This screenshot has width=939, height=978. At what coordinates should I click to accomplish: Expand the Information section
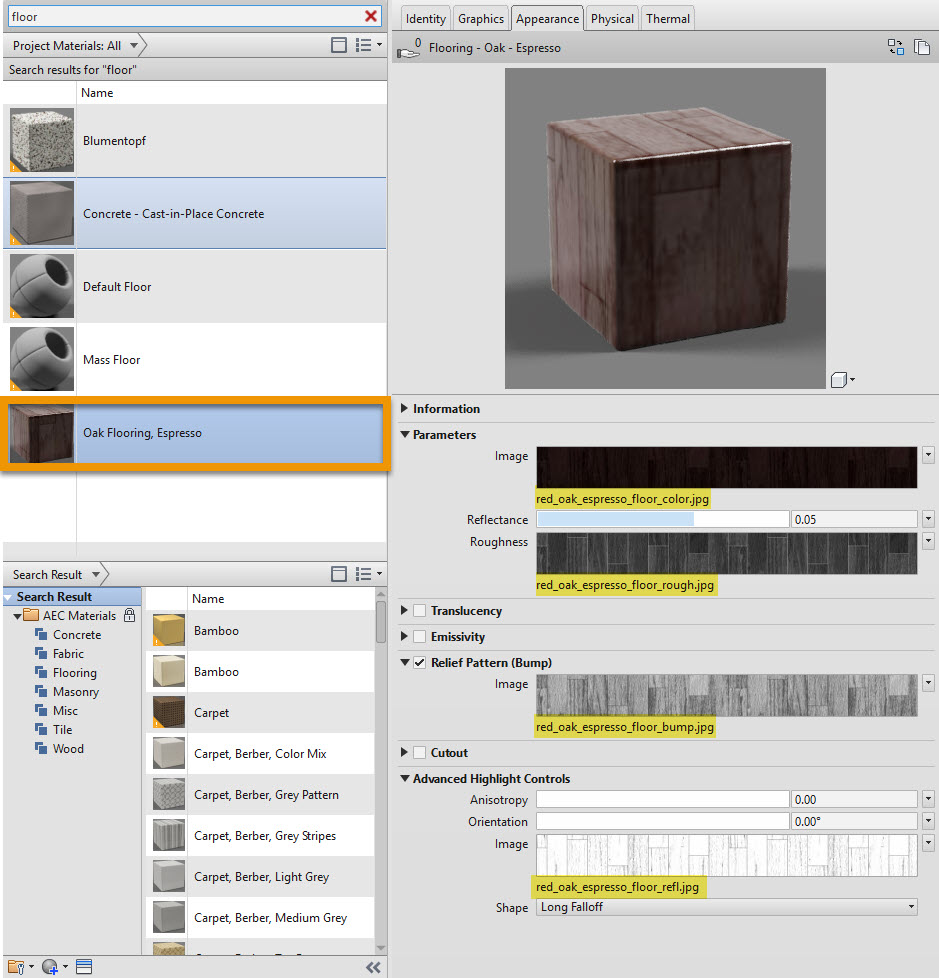click(x=404, y=409)
